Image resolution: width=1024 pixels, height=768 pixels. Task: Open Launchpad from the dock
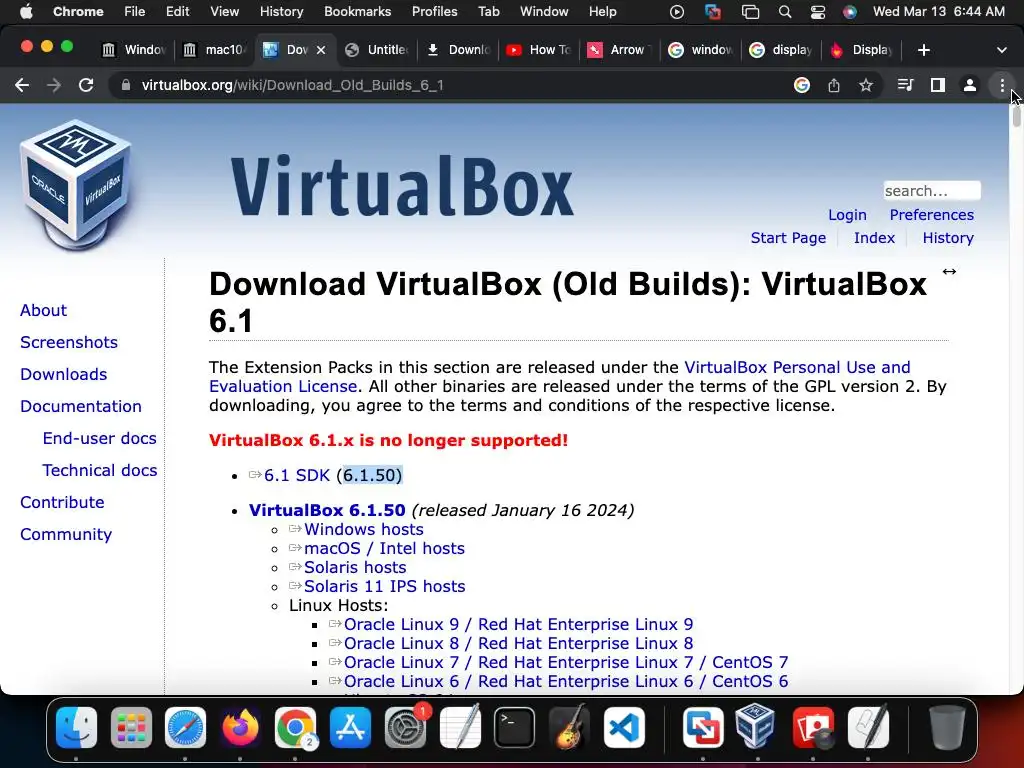[x=131, y=728]
